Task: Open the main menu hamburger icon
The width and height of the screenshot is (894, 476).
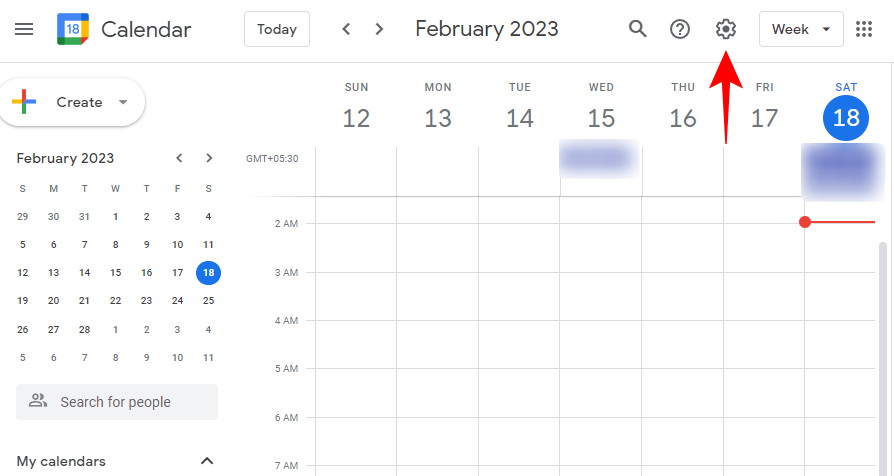Action: pyautogui.click(x=24, y=29)
